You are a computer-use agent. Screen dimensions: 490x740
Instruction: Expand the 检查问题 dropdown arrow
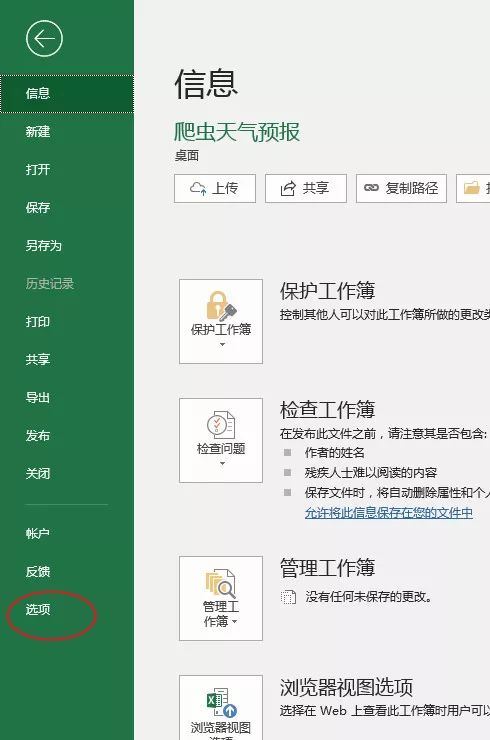[x=222, y=463]
